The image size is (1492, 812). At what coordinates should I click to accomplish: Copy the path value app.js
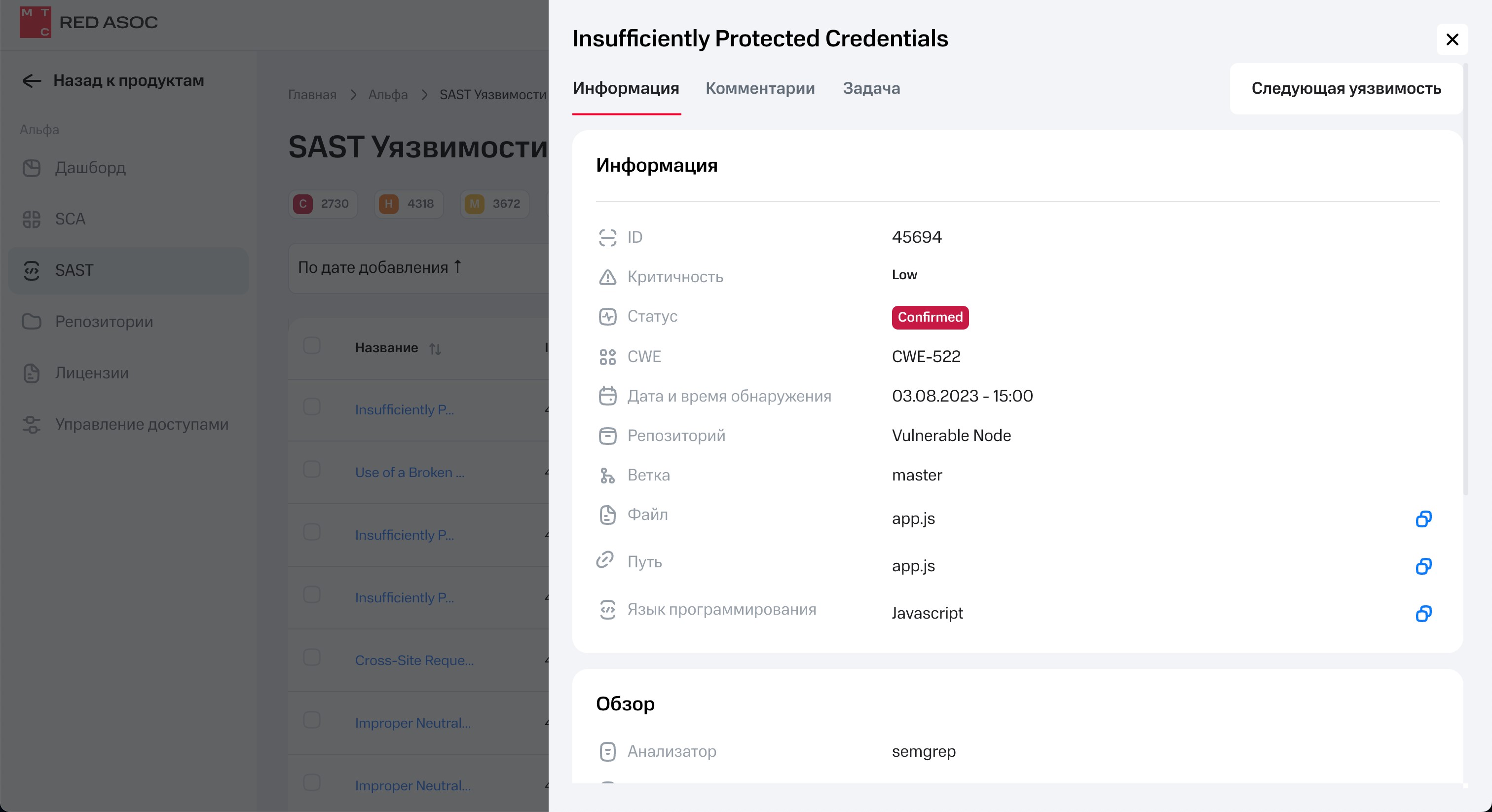click(x=1423, y=566)
